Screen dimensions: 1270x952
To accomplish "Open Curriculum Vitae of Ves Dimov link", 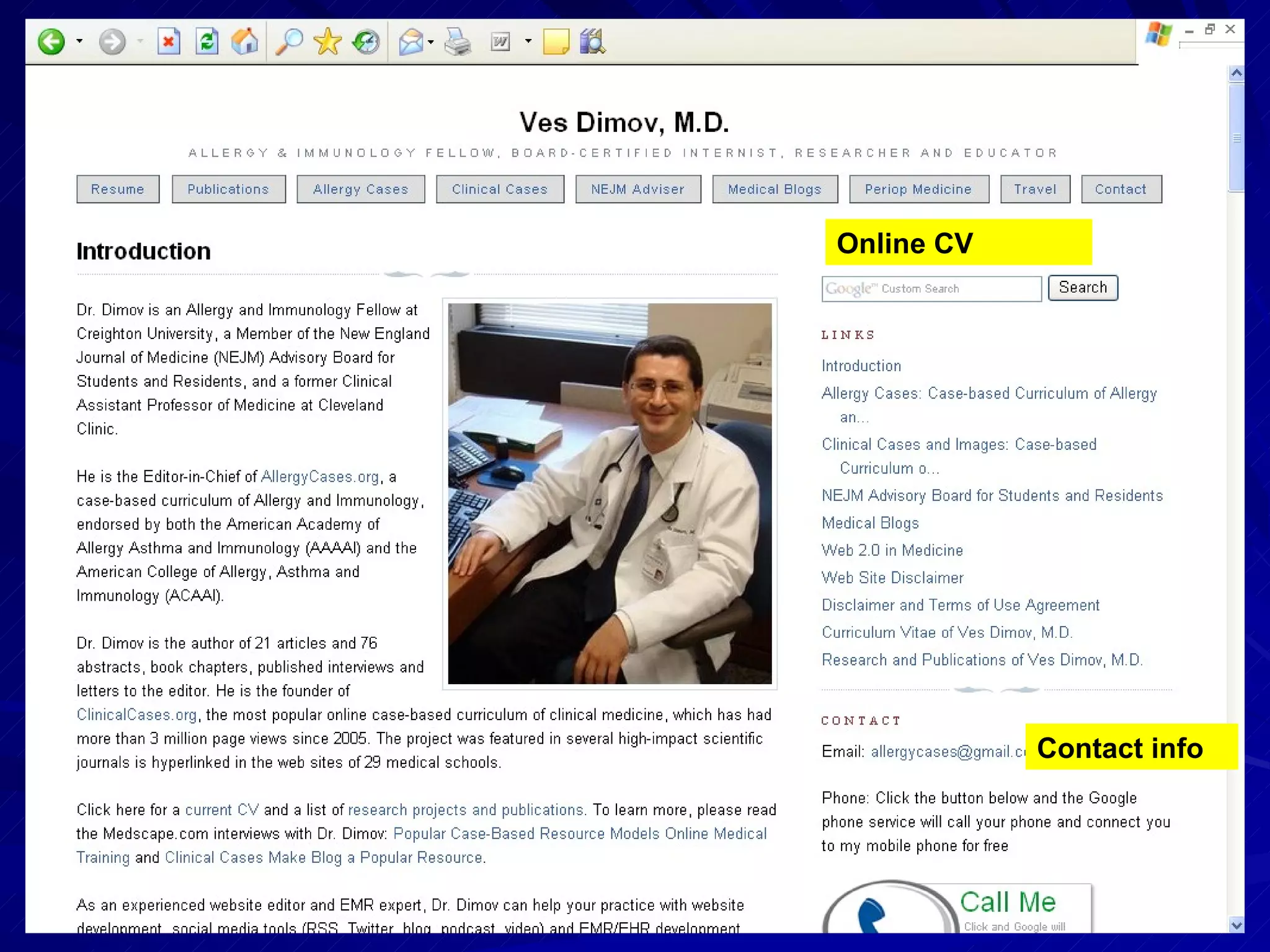I will pos(947,632).
